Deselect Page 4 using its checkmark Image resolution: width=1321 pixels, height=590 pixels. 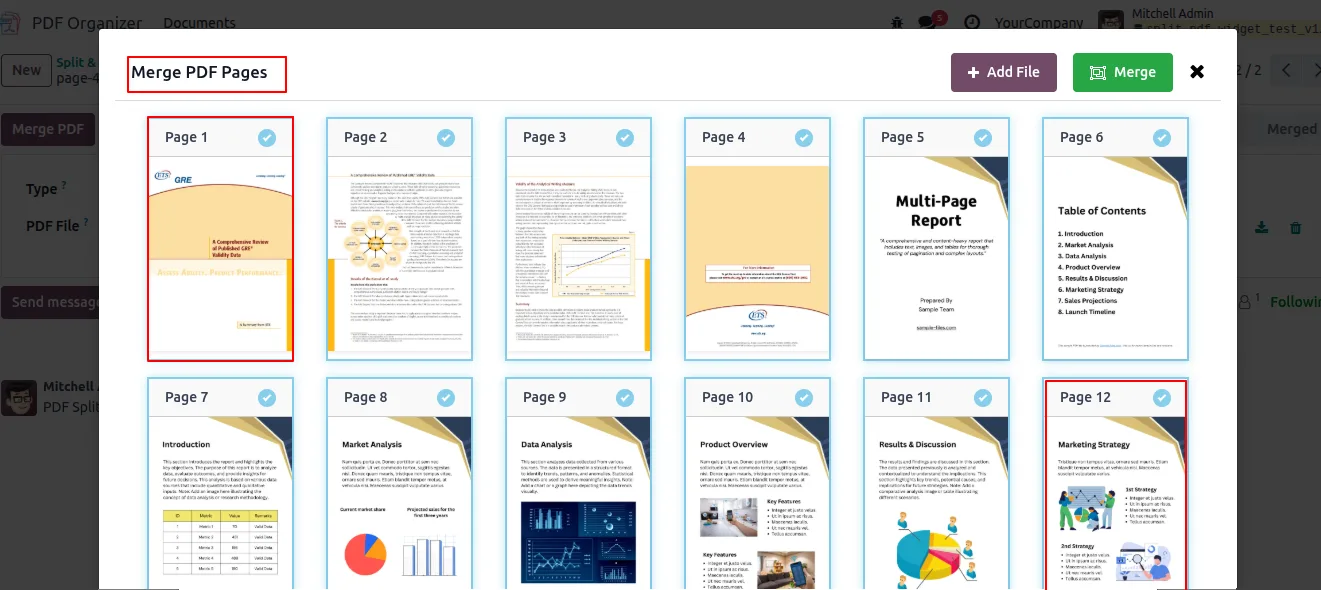(804, 138)
